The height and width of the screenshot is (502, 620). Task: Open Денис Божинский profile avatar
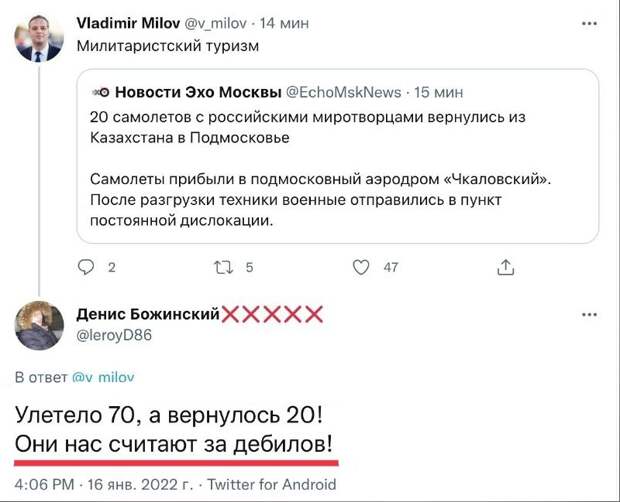pyautogui.click(x=39, y=325)
